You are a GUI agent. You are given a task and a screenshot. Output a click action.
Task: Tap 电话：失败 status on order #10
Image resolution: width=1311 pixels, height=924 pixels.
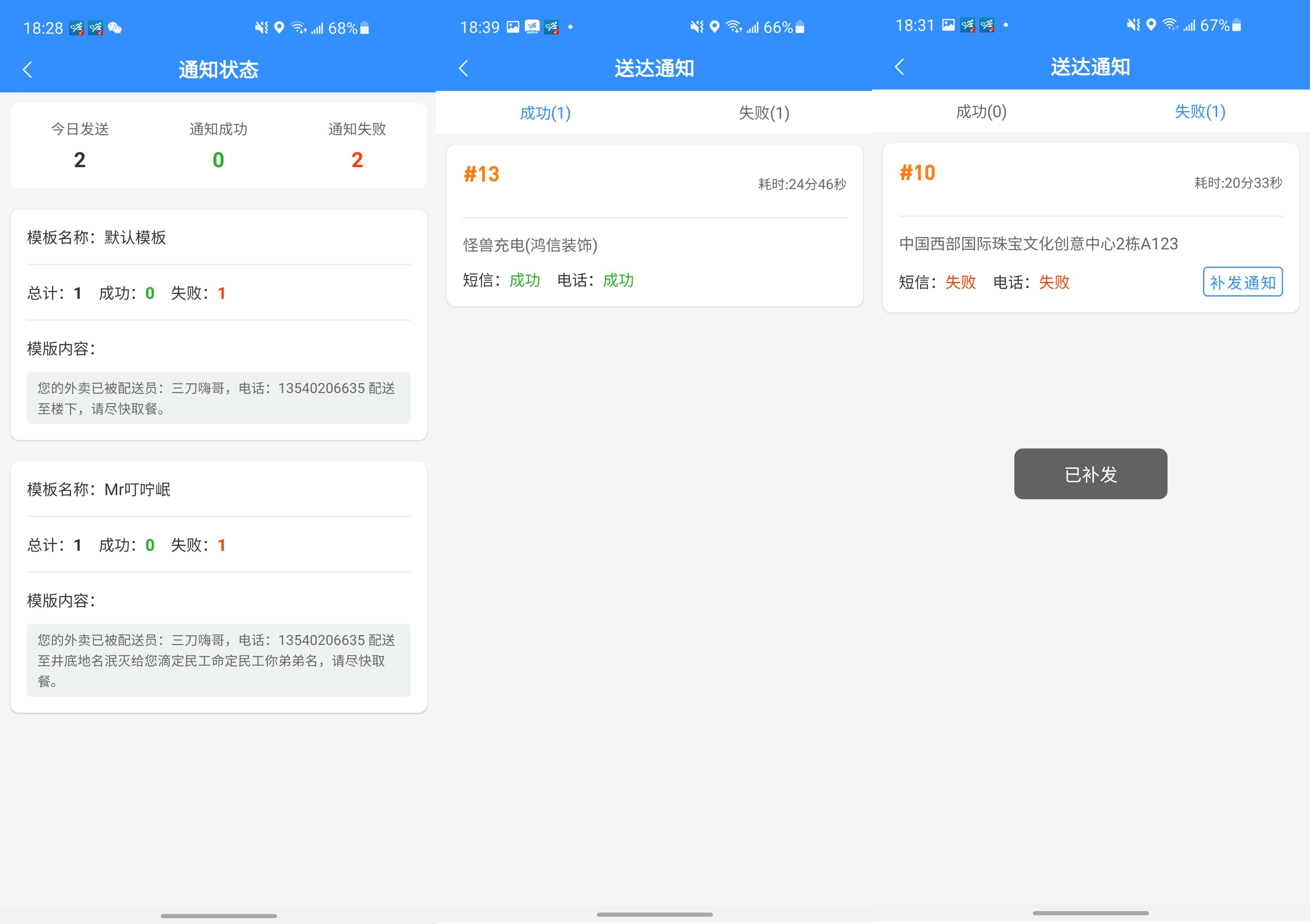[x=1032, y=282]
